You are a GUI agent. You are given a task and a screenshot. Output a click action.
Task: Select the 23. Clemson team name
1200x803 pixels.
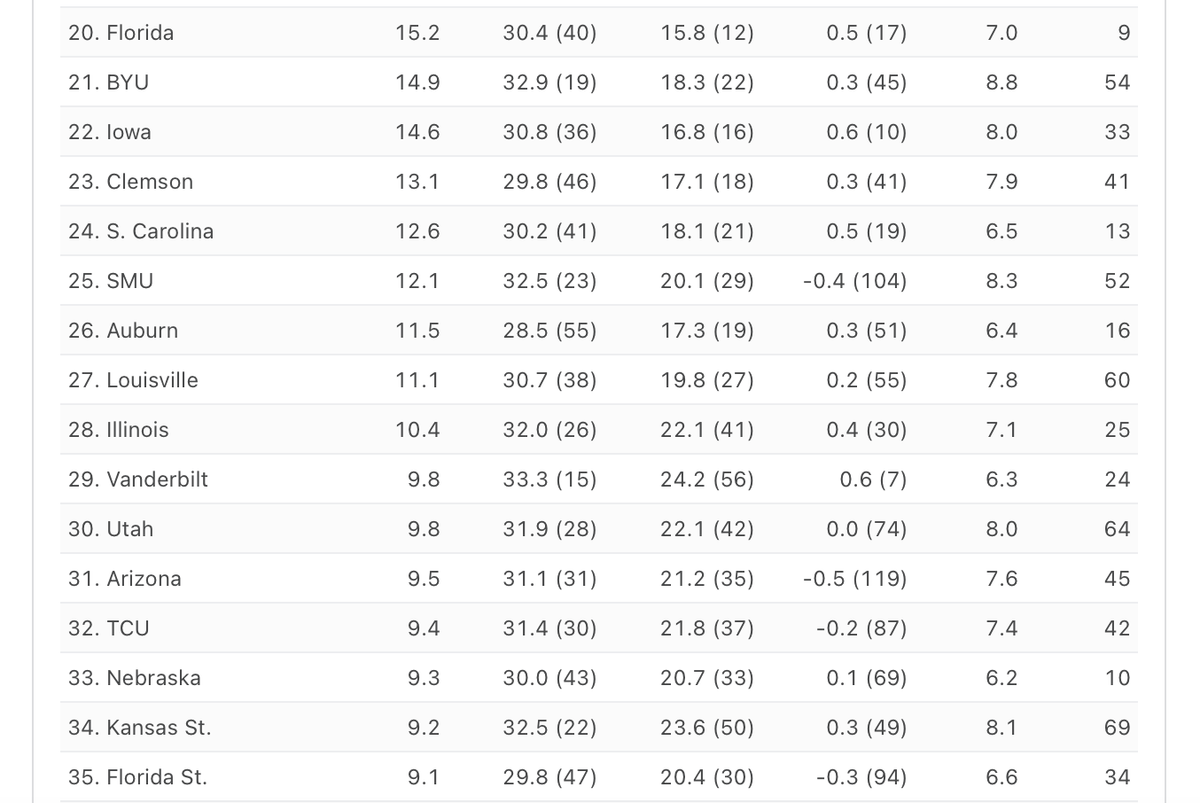coord(131,182)
